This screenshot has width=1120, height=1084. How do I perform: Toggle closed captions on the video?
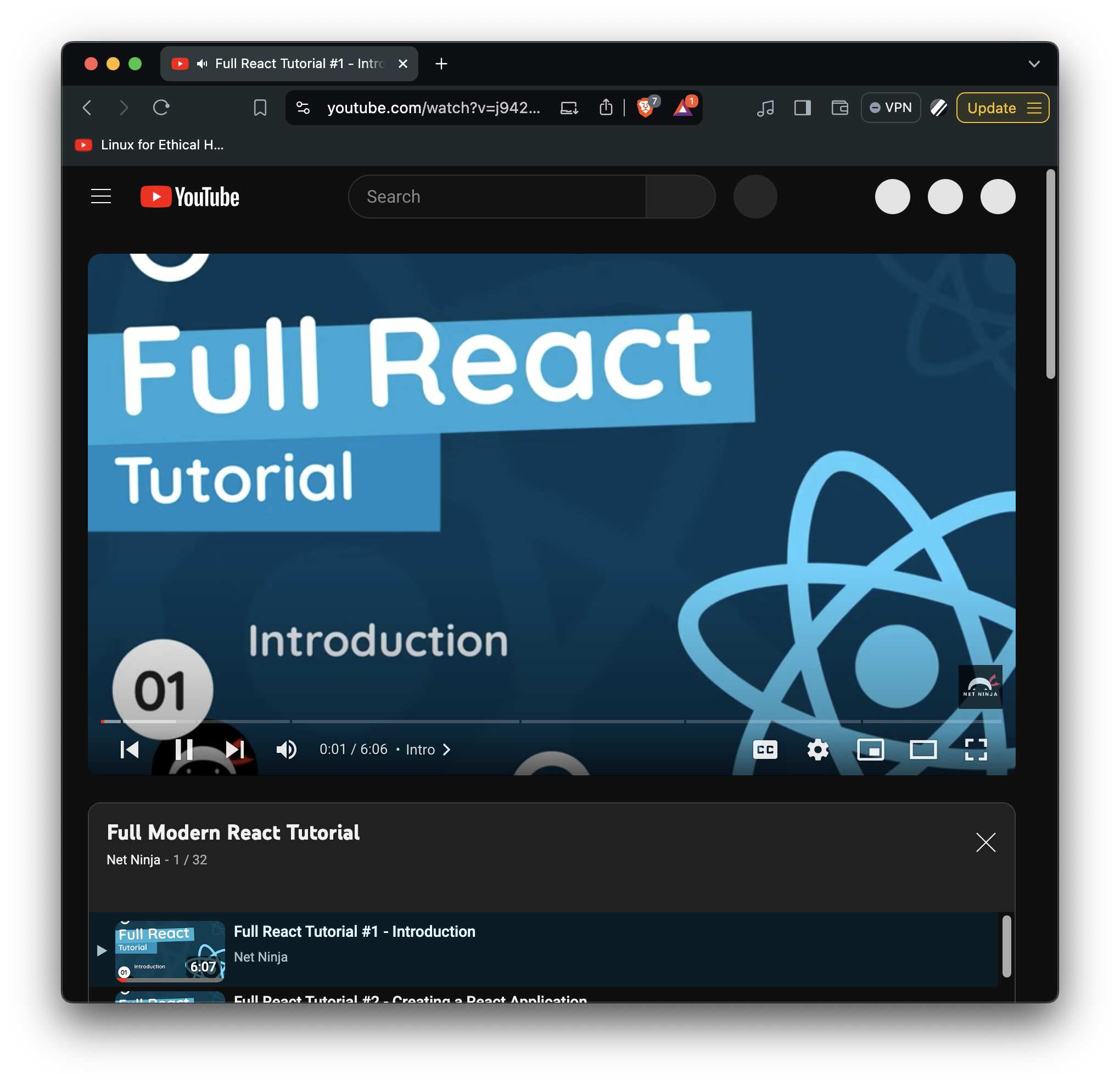coord(765,750)
